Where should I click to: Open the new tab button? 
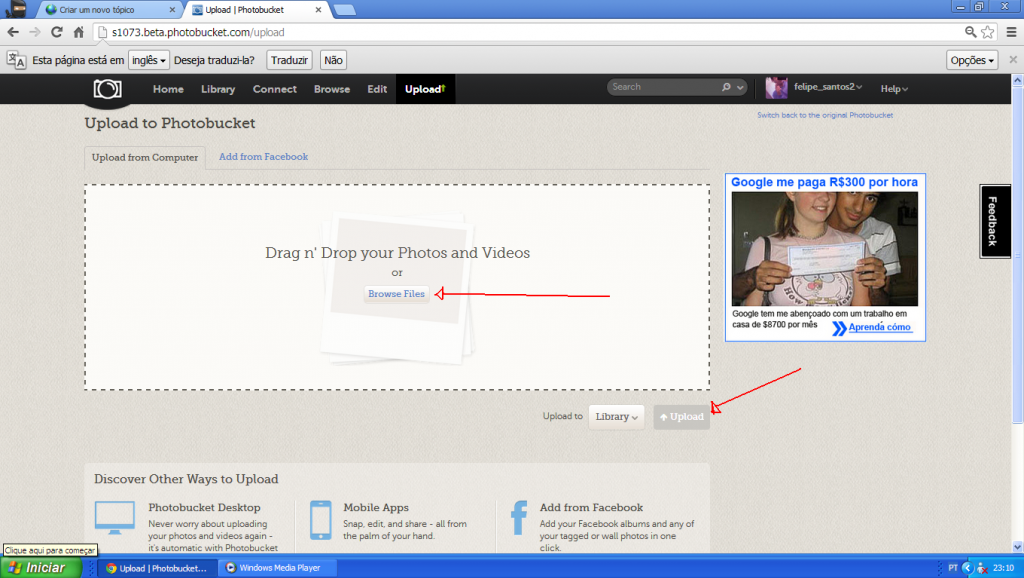point(344,10)
